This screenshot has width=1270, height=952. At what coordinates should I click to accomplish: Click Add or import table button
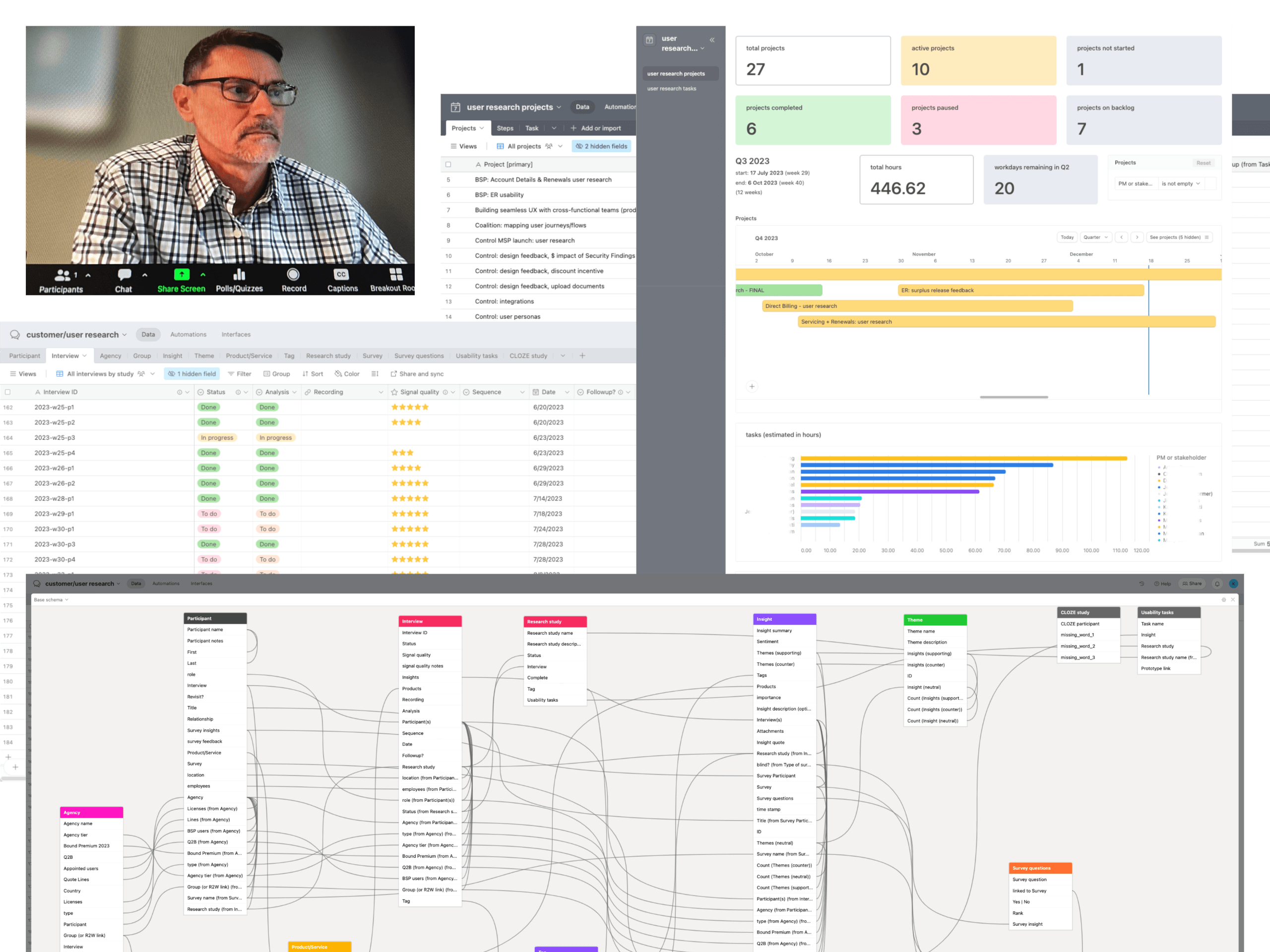(595, 128)
